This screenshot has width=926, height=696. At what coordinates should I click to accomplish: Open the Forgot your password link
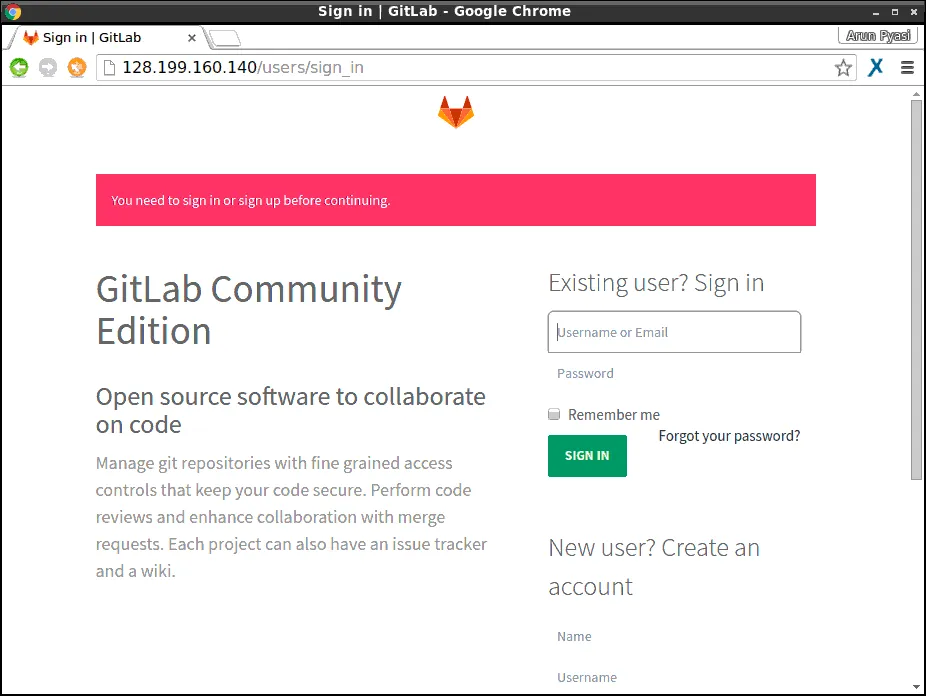[729, 436]
